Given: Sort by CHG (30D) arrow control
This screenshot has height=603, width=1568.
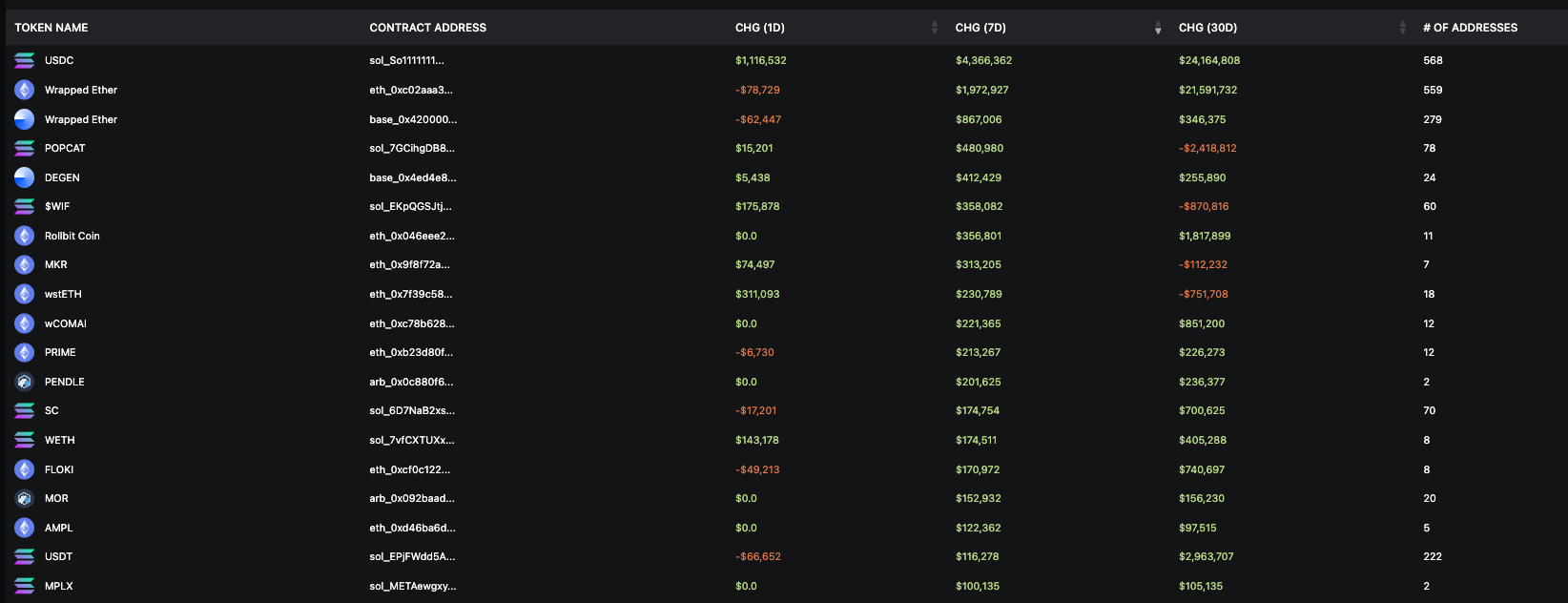Looking at the screenshot, I should [x=1402, y=28].
